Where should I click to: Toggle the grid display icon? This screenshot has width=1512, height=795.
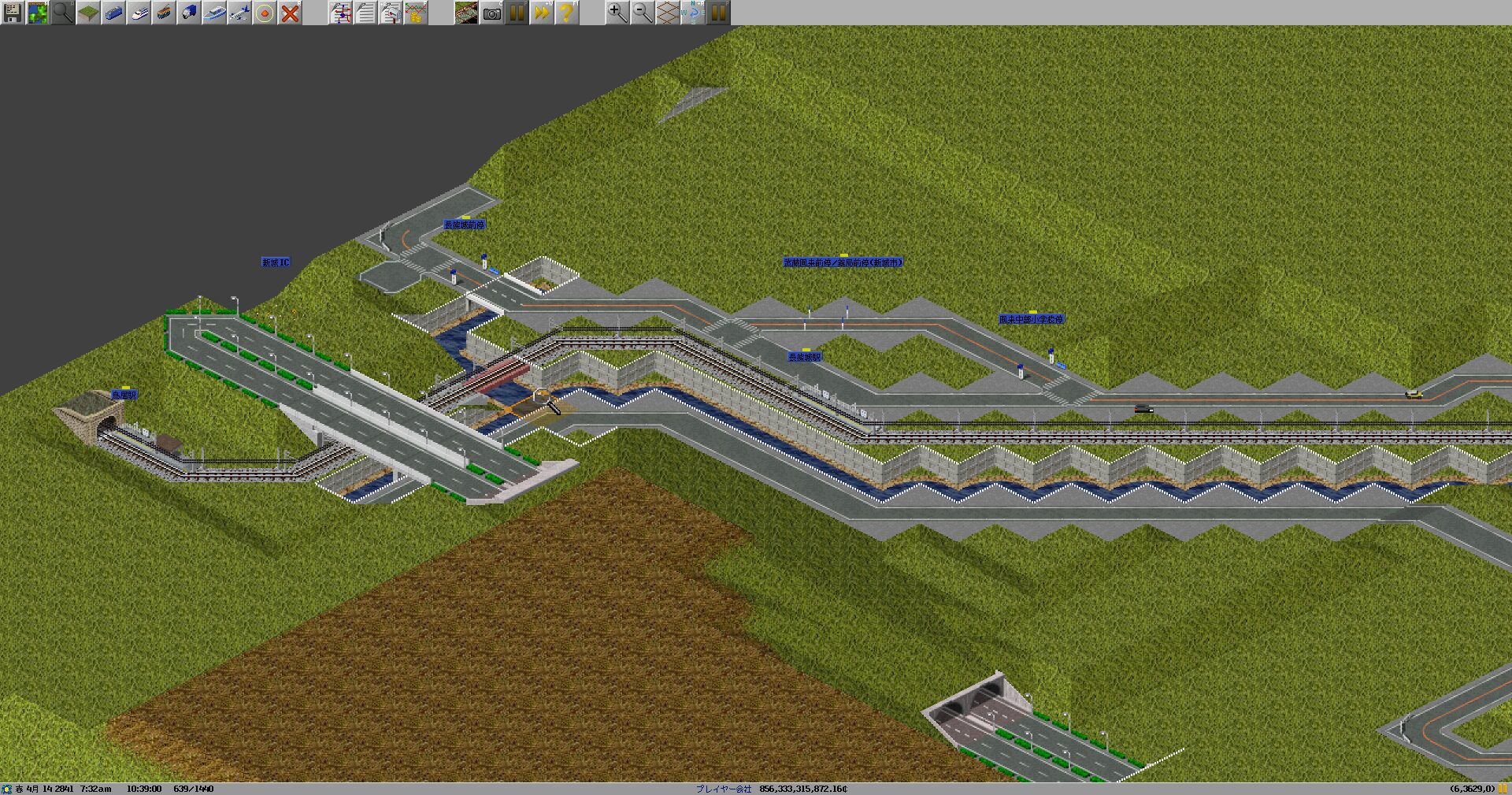[668, 13]
